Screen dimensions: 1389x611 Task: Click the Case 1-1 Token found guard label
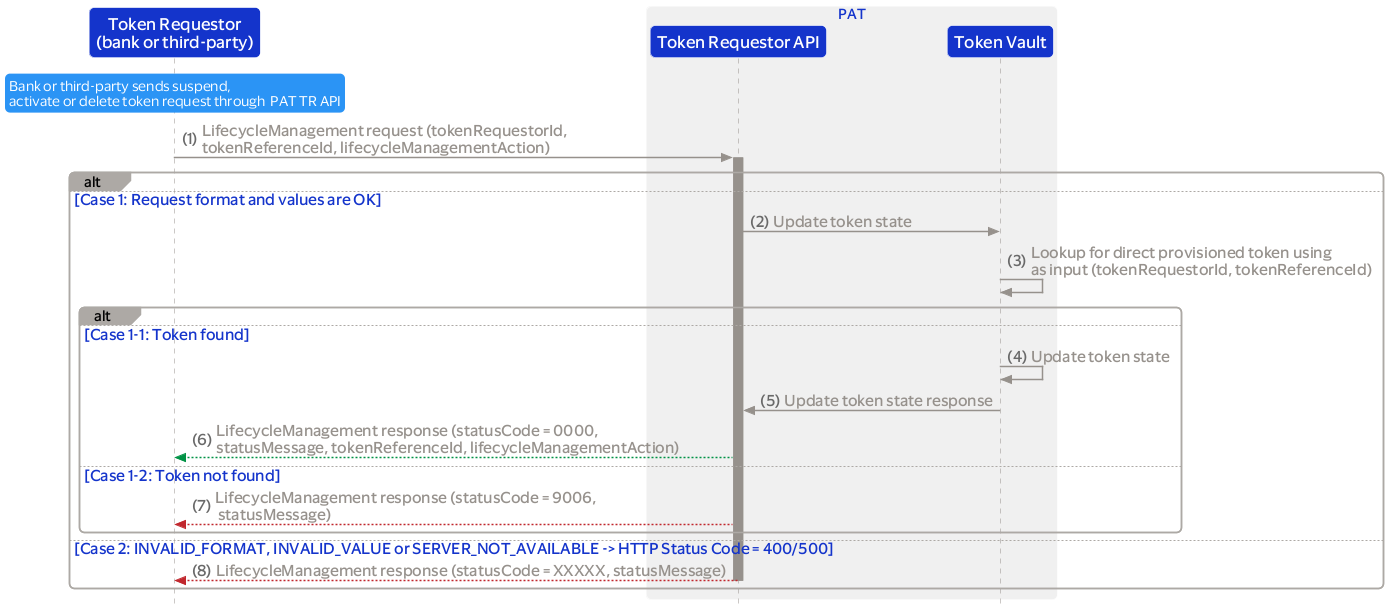(x=166, y=335)
